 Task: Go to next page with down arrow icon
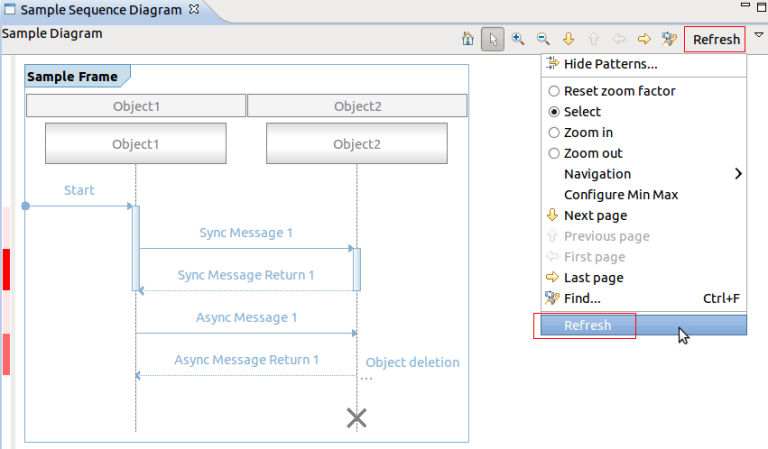[568, 39]
